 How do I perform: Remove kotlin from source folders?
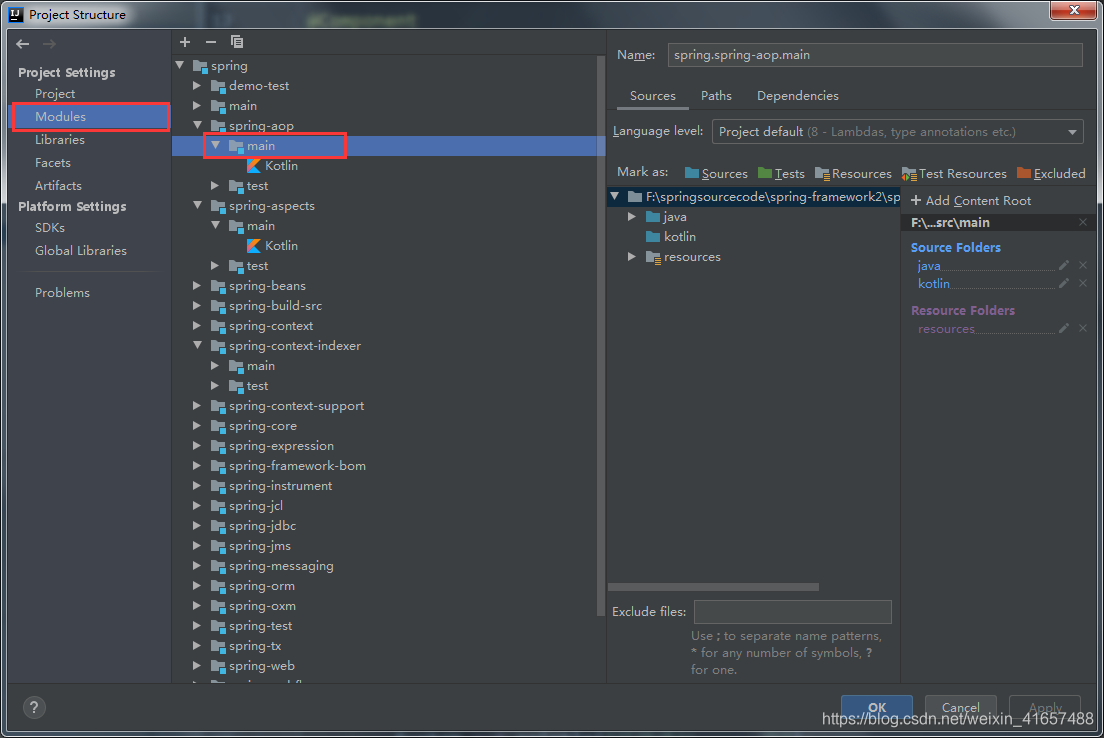[1083, 283]
